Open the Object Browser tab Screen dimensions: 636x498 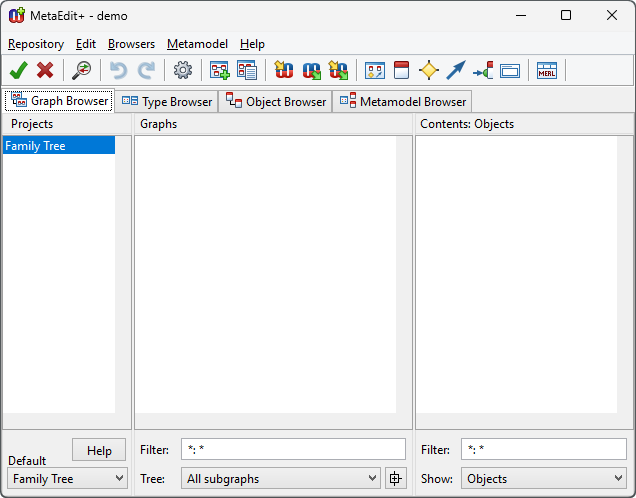tap(275, 101)
